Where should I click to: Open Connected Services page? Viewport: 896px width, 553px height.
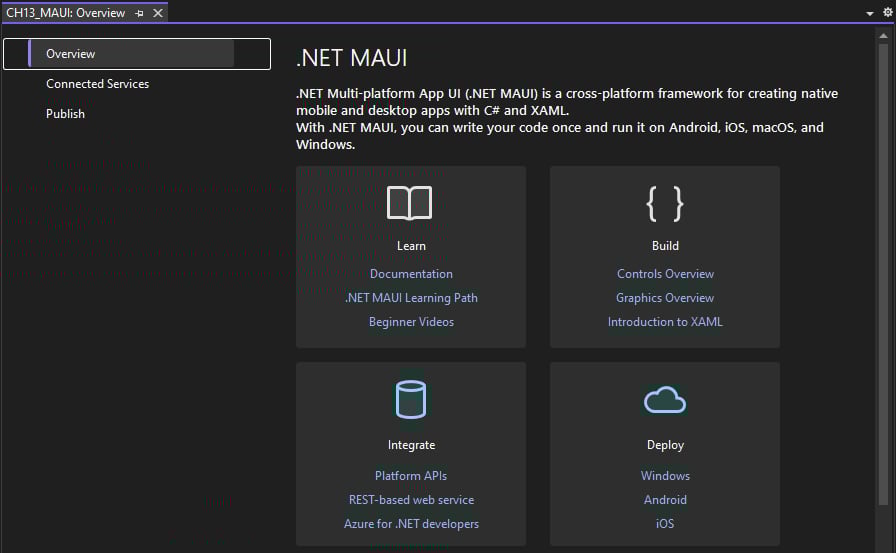(98, 84)
